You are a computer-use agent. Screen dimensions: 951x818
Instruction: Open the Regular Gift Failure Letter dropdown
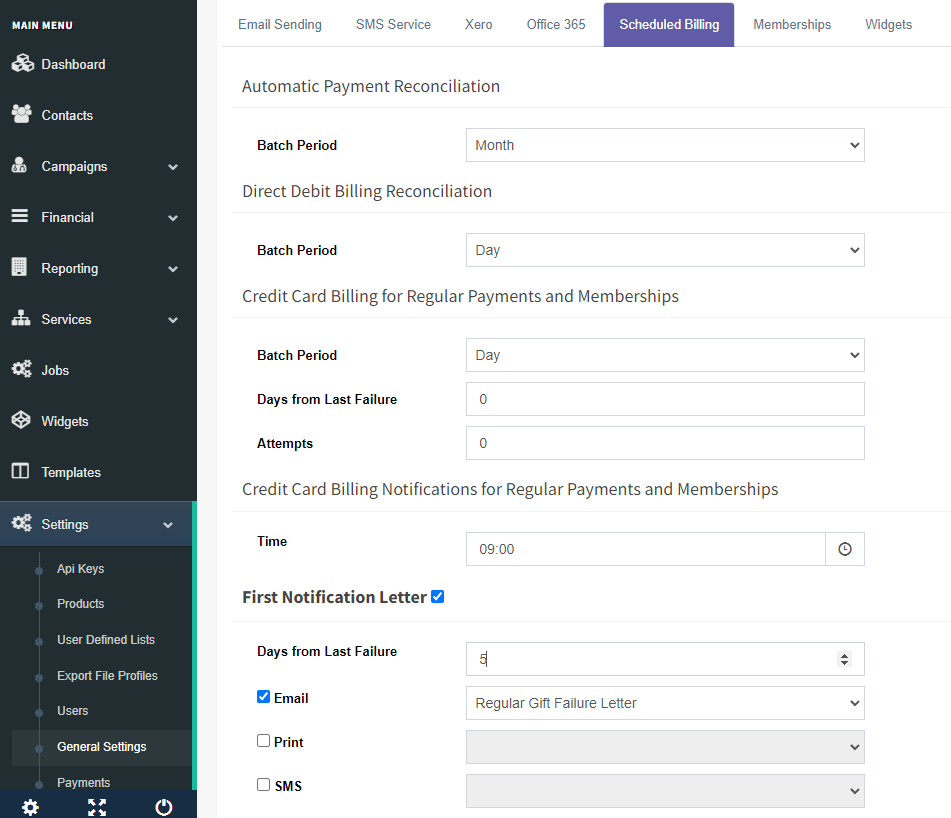click(665, 703)
